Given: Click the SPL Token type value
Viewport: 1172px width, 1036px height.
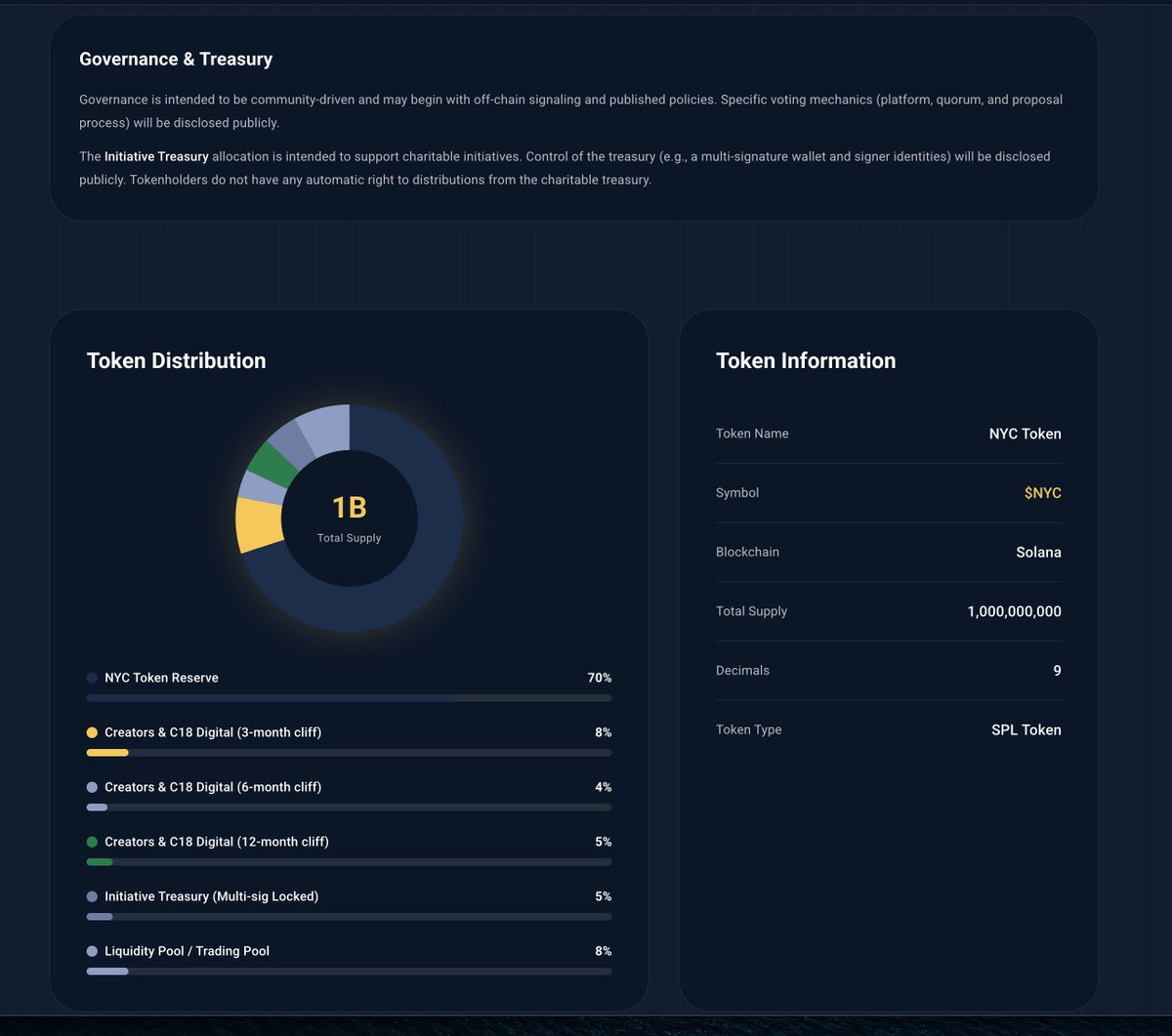Looking at the screenshot, I should tap(1026, 729).
